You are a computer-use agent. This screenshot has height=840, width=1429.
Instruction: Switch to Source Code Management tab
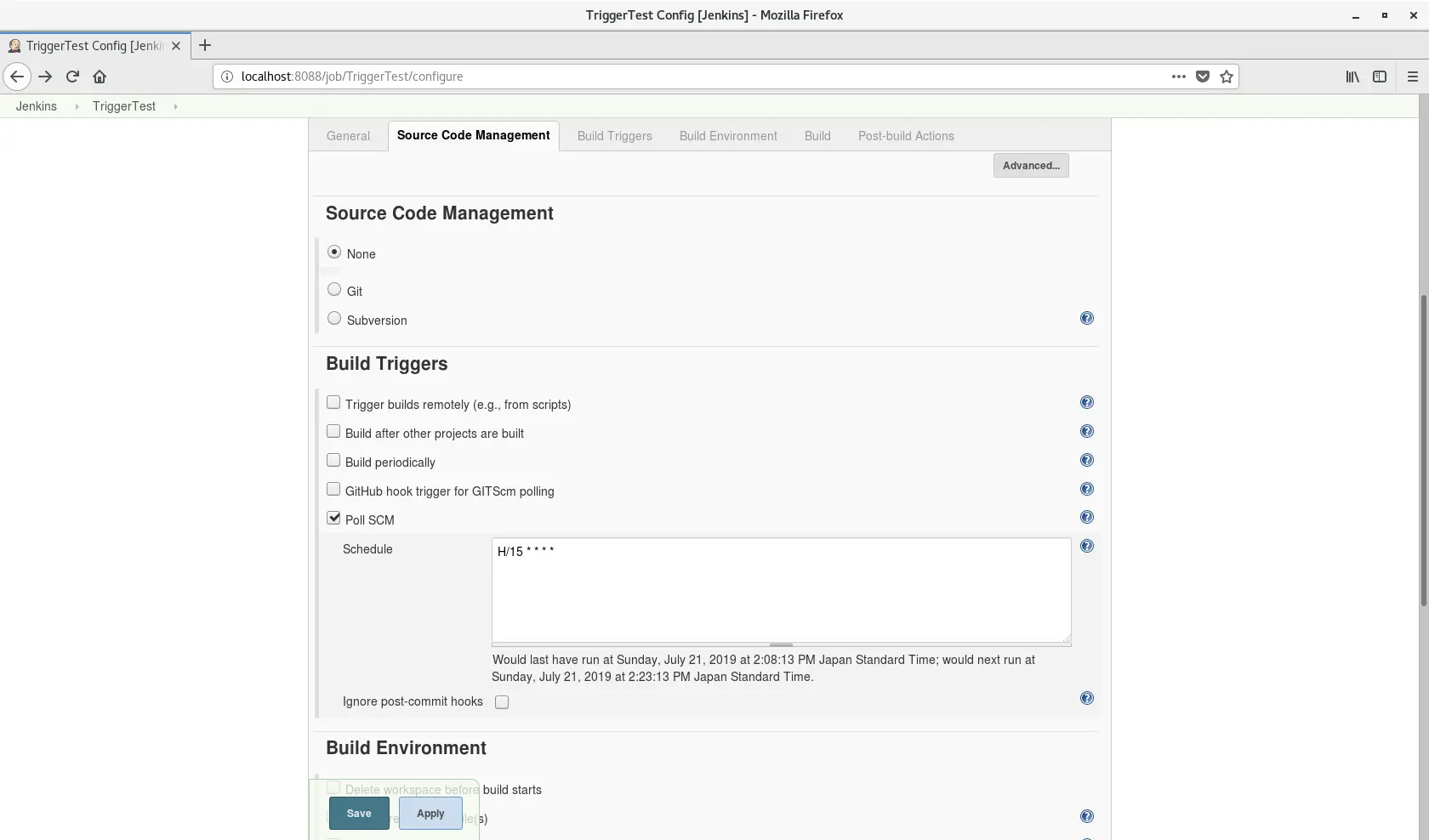473,135
